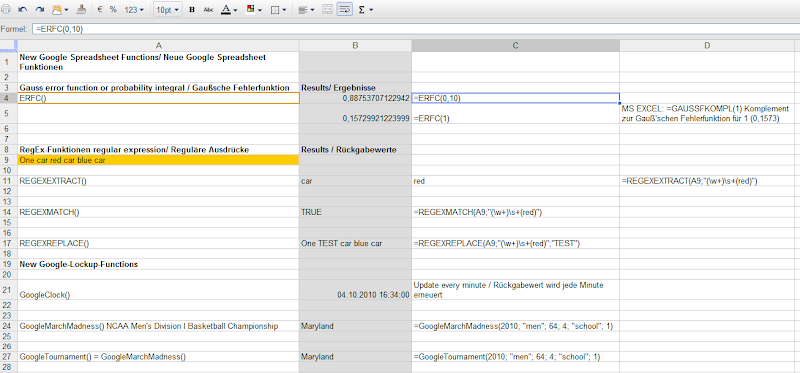
Task: Click the 'GoogleClock()' cell
Action: [158, 289]
